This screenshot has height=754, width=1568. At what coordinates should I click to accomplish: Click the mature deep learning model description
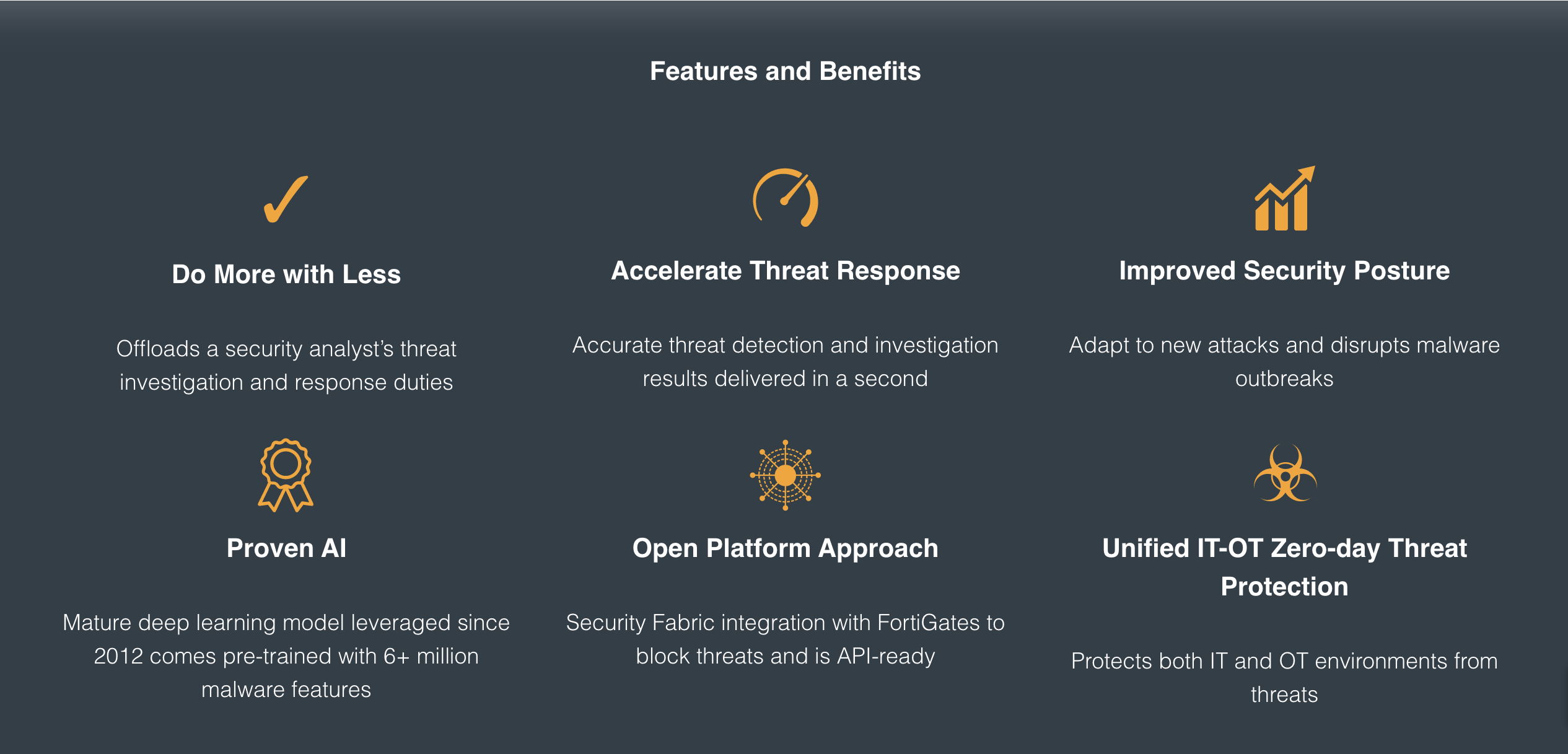tap(286, 655)
